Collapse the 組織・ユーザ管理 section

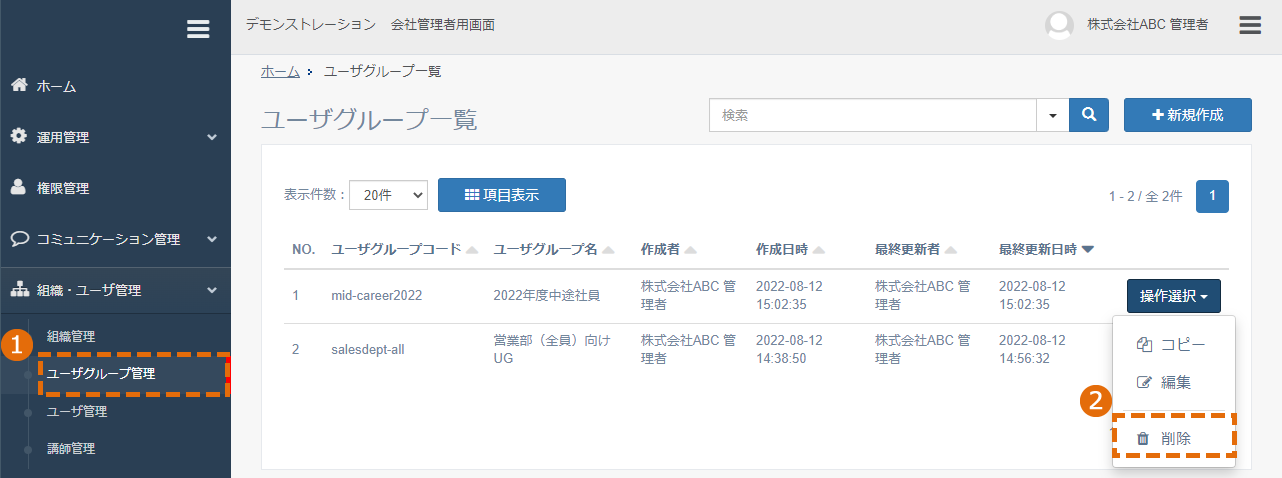(x=212, y=290)
